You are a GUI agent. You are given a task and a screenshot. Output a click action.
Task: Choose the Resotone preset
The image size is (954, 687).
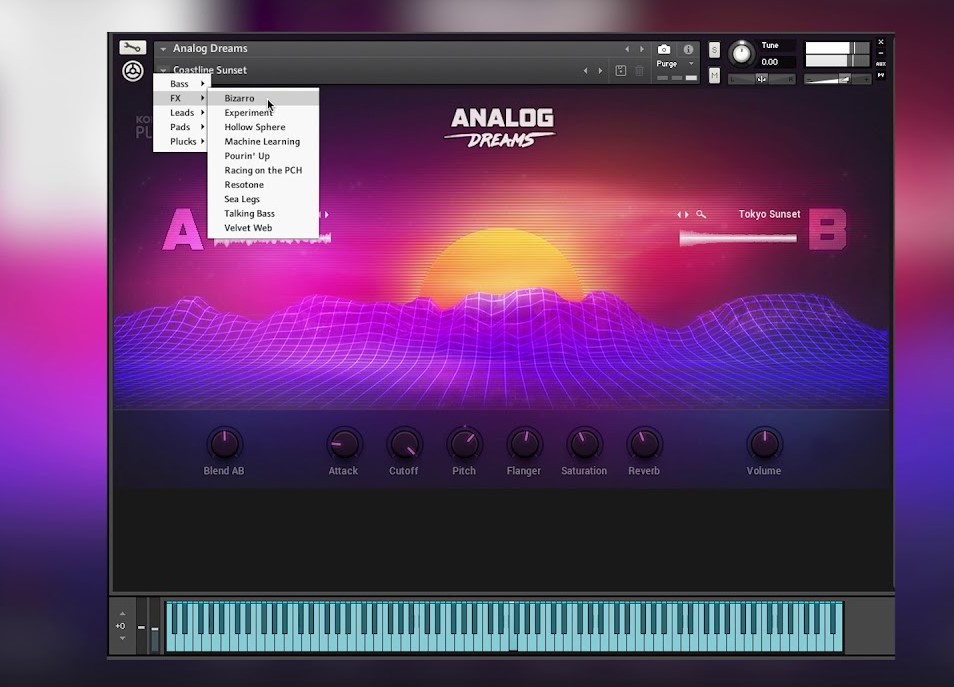[263, 184]
